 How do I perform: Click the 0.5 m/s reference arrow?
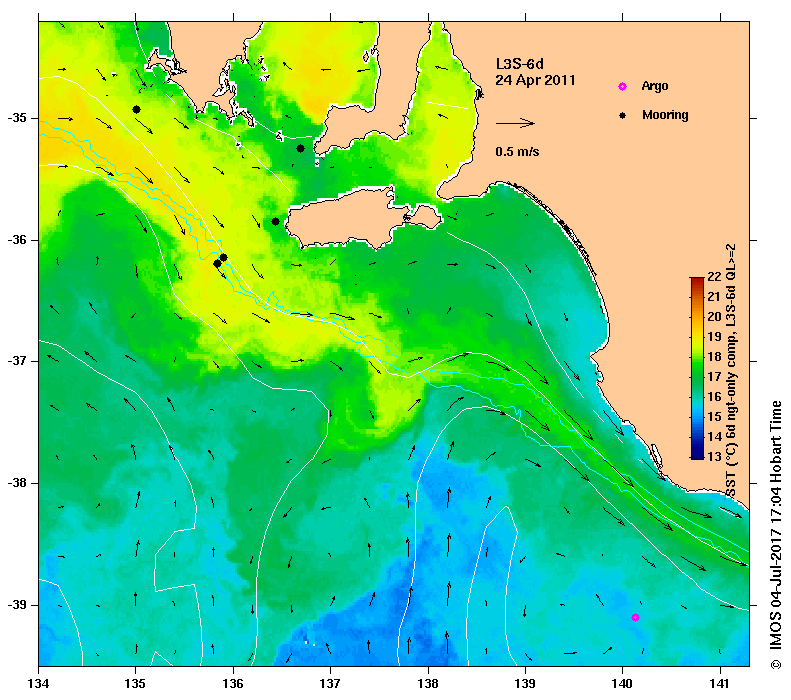pos(515,123)
